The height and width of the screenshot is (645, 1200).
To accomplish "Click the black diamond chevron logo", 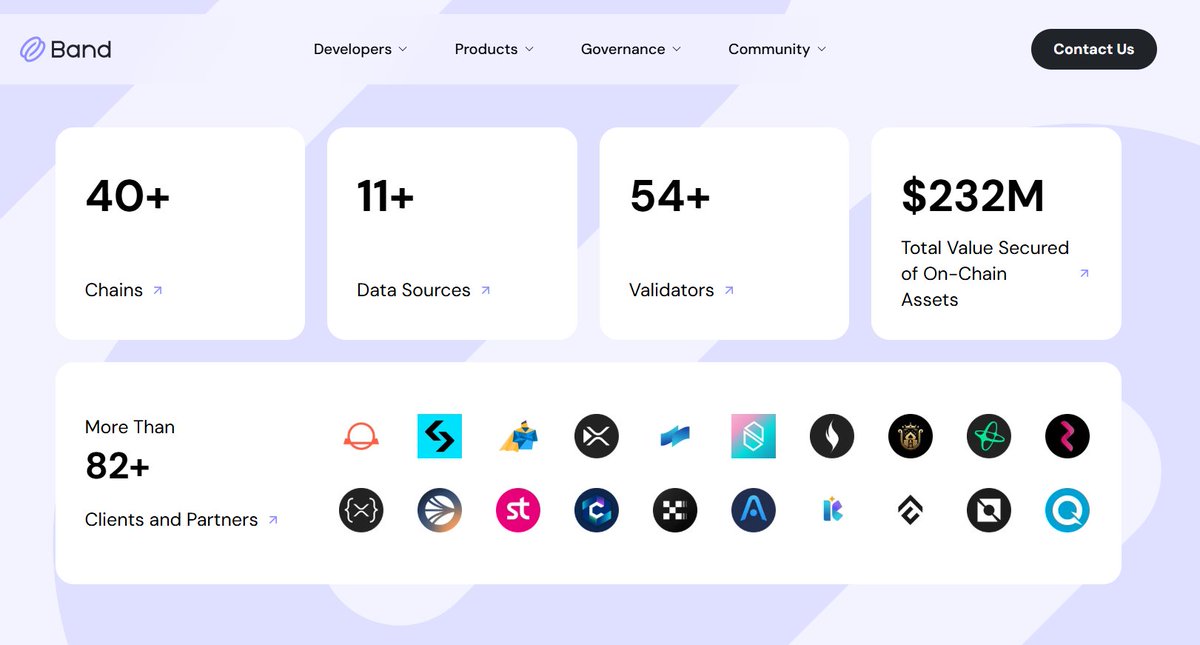I will 910,511.
